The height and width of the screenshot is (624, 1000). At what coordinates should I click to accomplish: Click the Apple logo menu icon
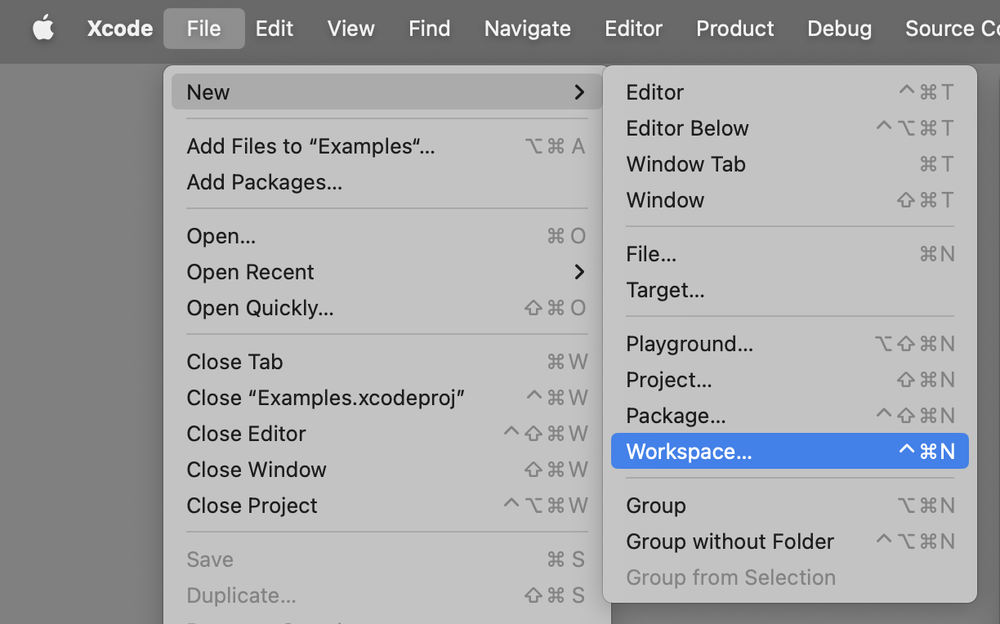coord(43,29)
